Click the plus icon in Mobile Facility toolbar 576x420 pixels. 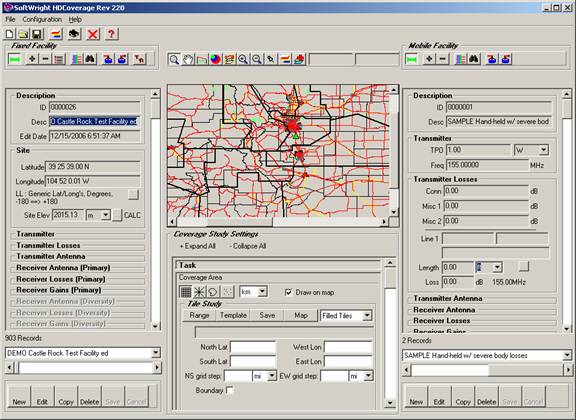point(429,59)
